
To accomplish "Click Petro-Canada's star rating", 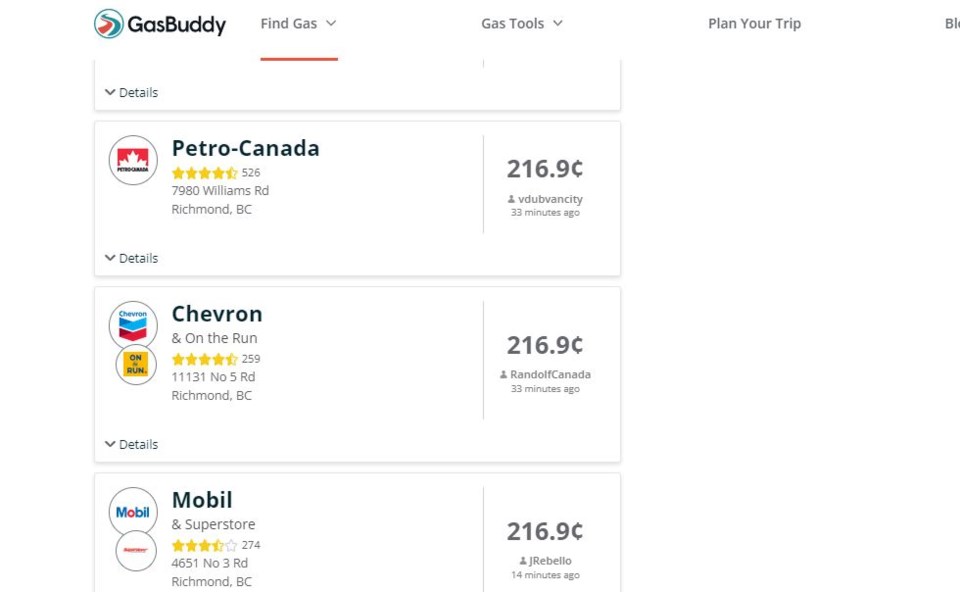I will (x=204, y=173).
